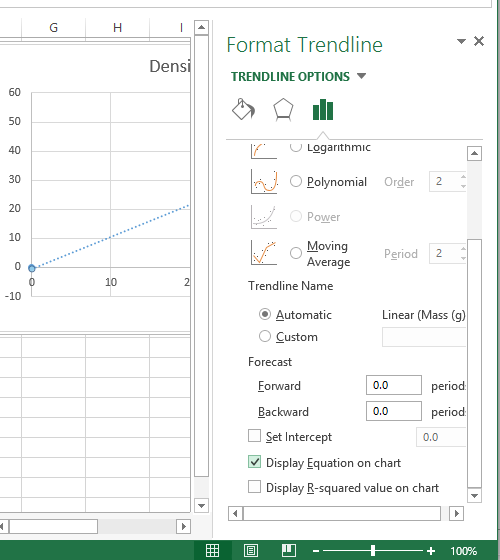
Task: Click the Polynomial Order value box
Action: tap(448, 181)
